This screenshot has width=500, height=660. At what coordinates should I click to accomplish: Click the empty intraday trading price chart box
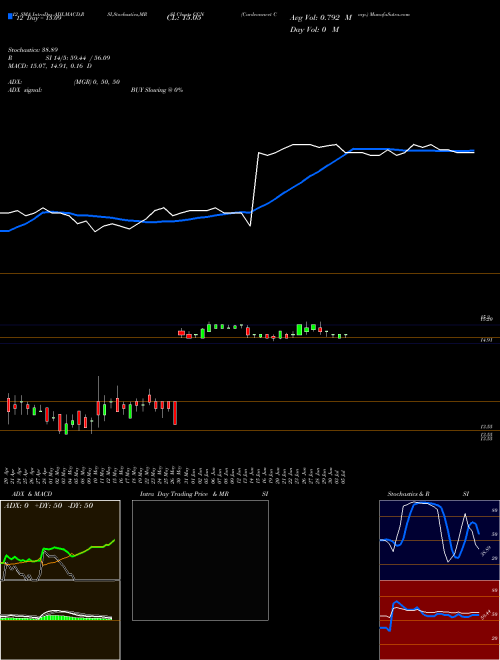coord(200,560)
